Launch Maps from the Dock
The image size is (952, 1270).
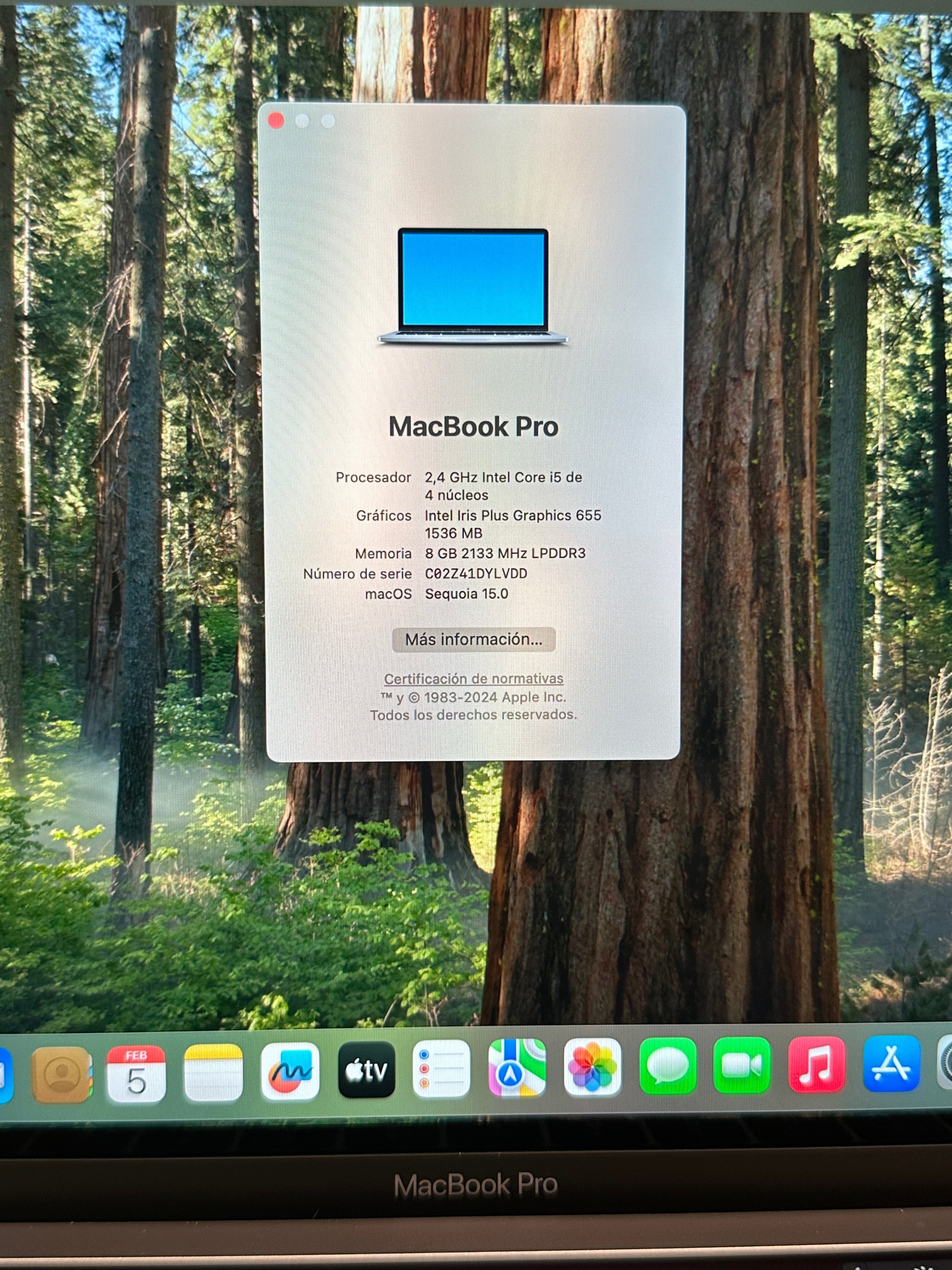tap(517, 1067)
